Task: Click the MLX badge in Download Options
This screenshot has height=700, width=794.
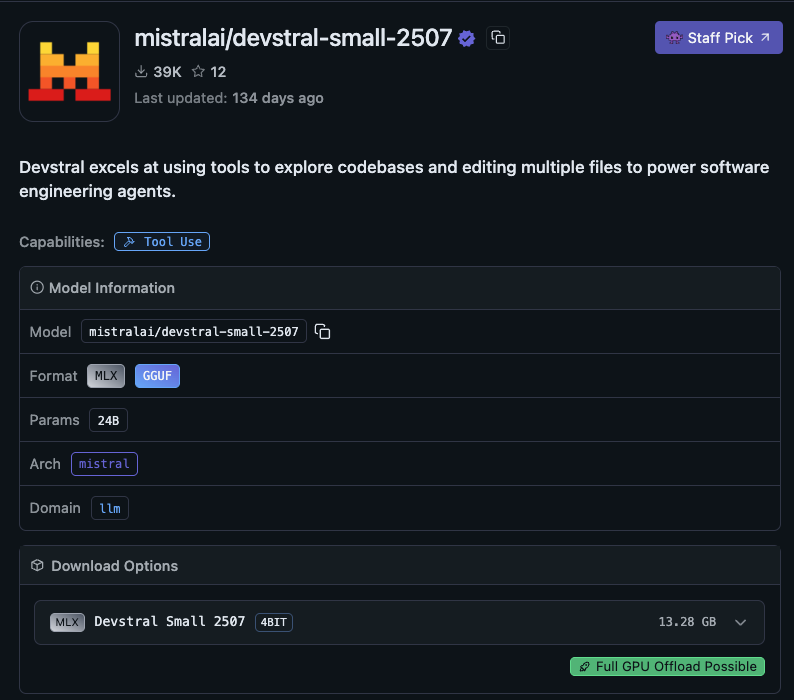Action: pos(67,622)
